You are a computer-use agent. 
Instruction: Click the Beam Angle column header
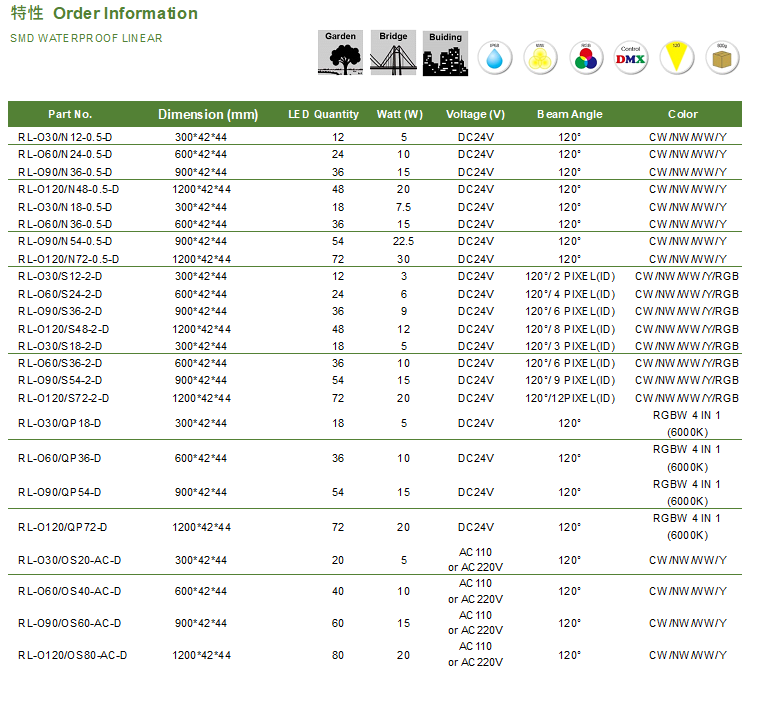(x=569, y=114)
